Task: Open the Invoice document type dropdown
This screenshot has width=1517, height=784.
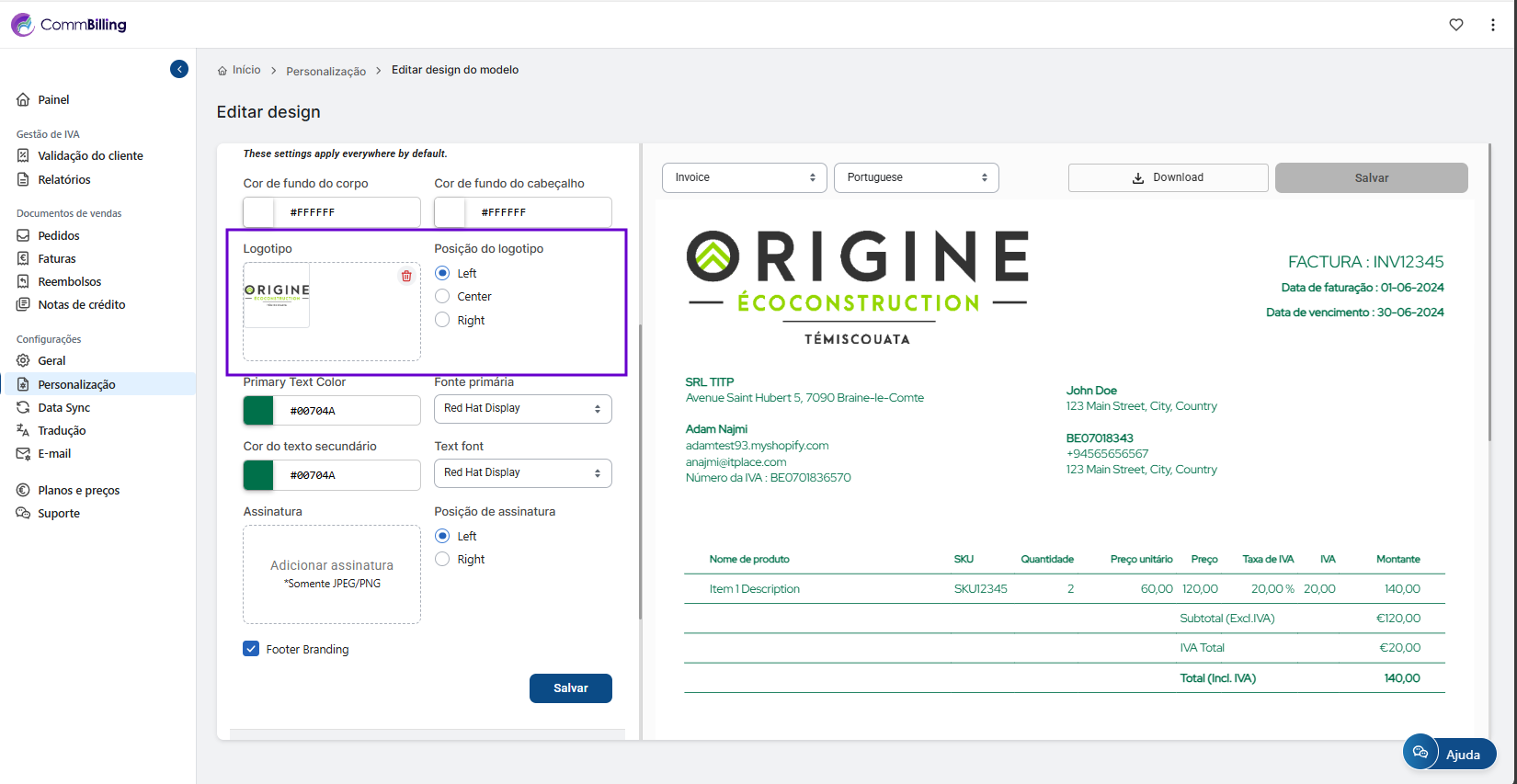Action: point(744,177)
